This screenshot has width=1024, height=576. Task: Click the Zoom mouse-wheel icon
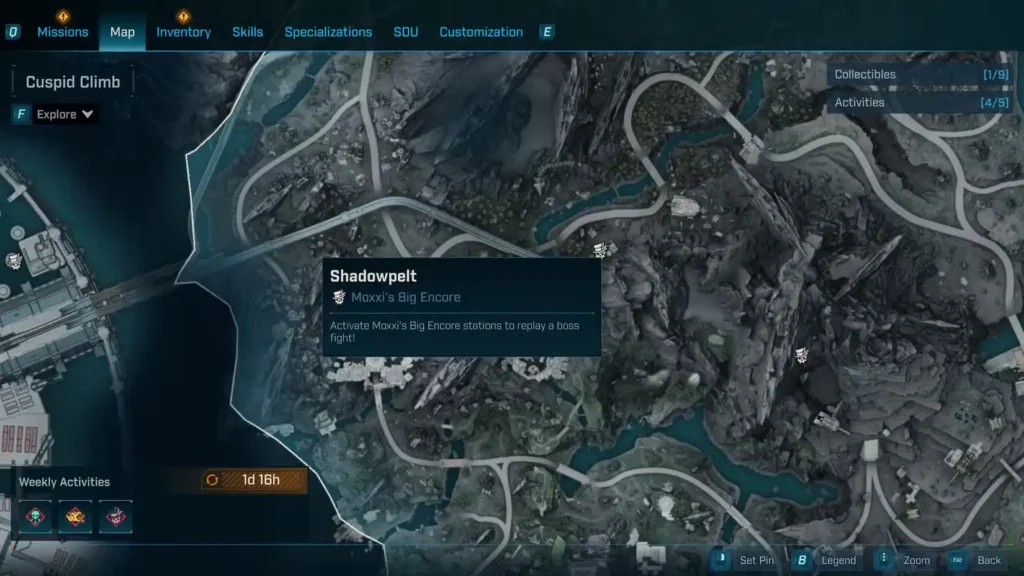point(884,559)
